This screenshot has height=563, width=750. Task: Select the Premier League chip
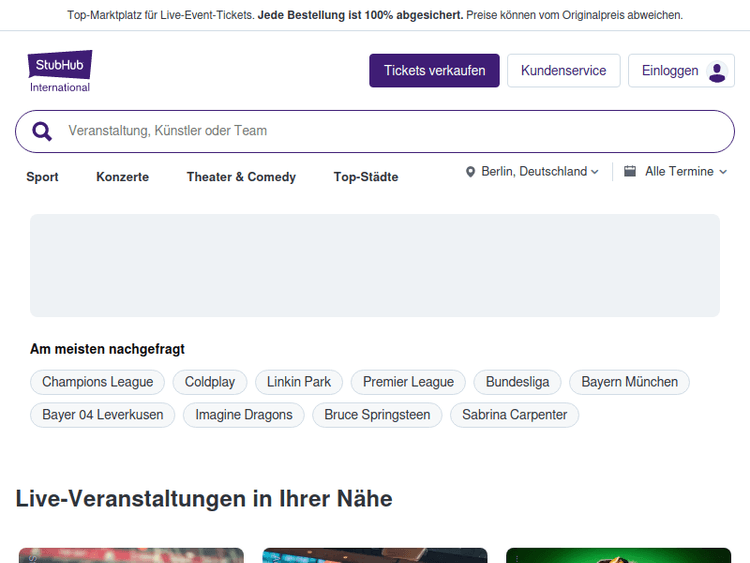[x=408, y=382]
